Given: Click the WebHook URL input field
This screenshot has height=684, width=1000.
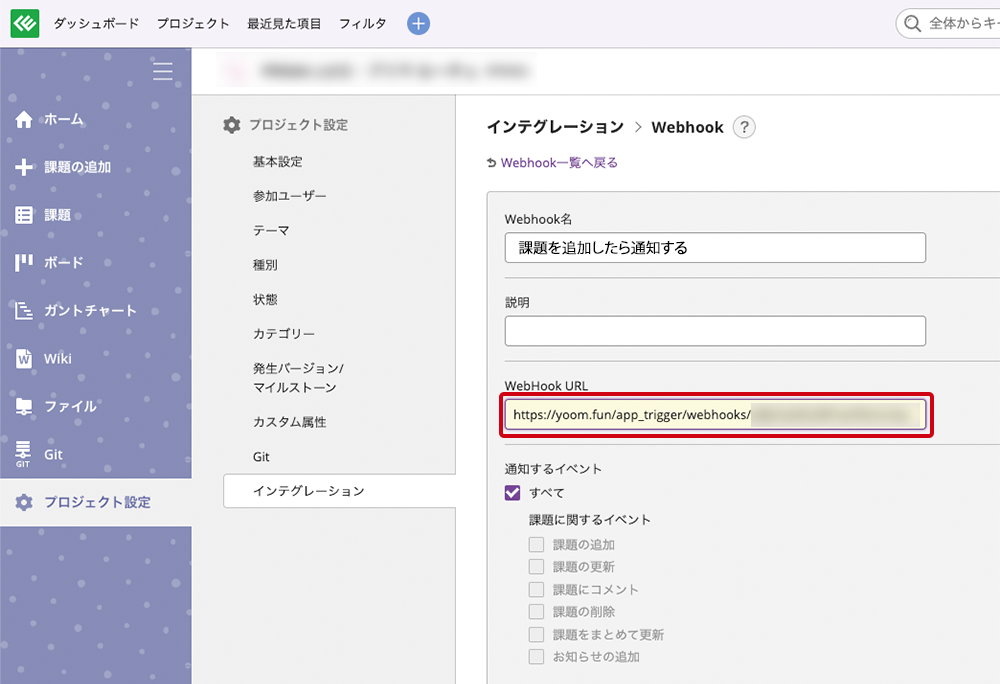Looking at the screenshot, I should click(x=714, y=415).
